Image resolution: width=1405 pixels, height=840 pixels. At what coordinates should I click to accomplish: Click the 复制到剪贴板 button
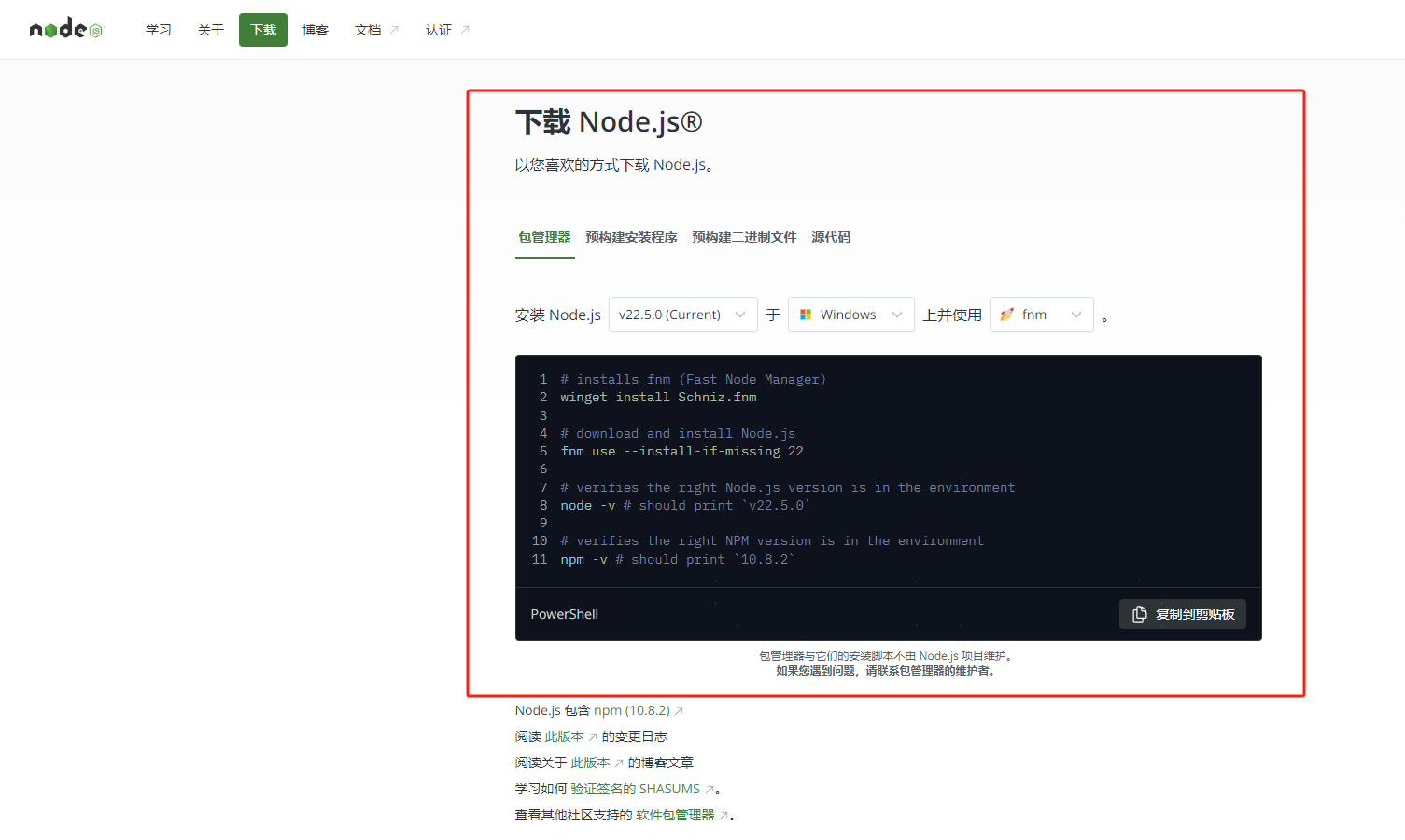[1183, 614]
